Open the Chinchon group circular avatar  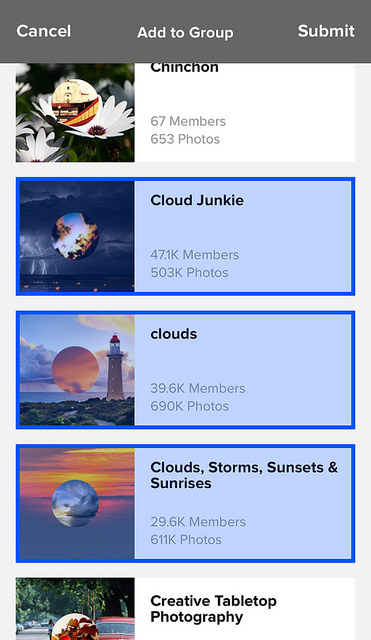(76, 103)
